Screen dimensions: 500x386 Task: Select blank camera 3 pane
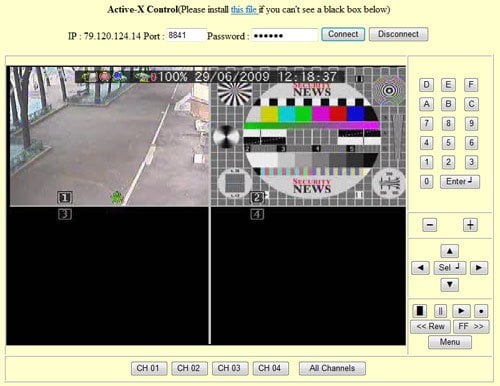pos(108,276)
